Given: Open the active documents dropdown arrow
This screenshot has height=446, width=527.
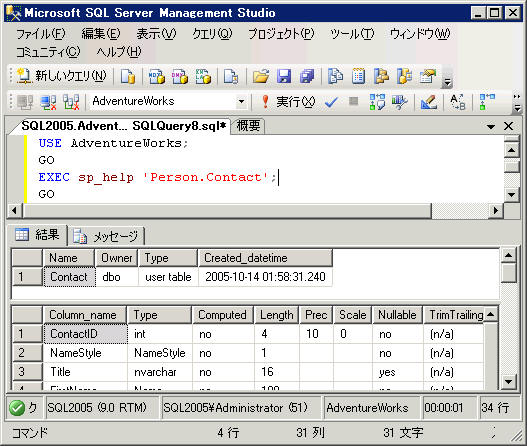Looking at the screenshot, I should click(491, 127).
